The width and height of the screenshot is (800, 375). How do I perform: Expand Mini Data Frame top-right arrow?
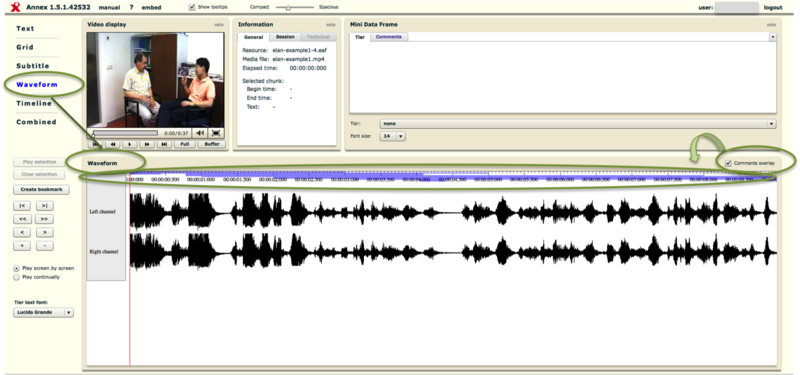pos(772,37)
